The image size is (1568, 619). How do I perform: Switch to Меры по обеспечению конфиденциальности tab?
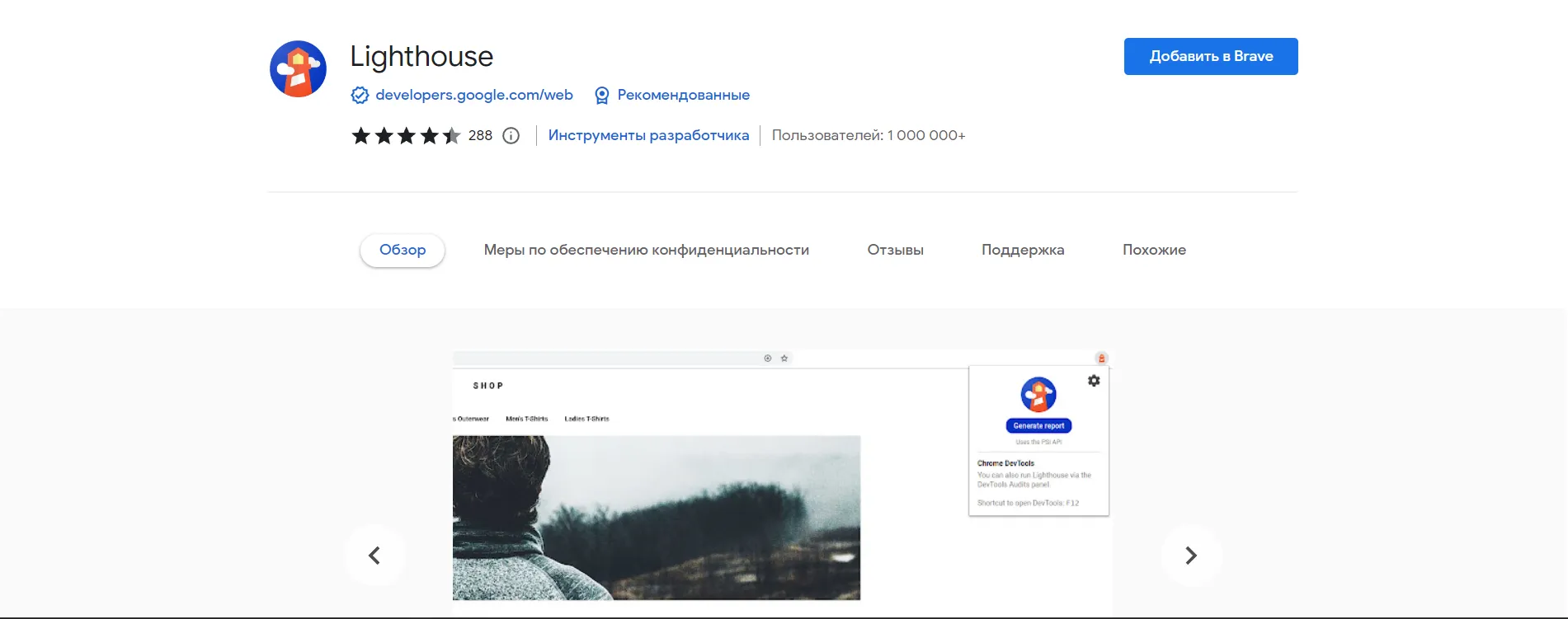point(647,250)
